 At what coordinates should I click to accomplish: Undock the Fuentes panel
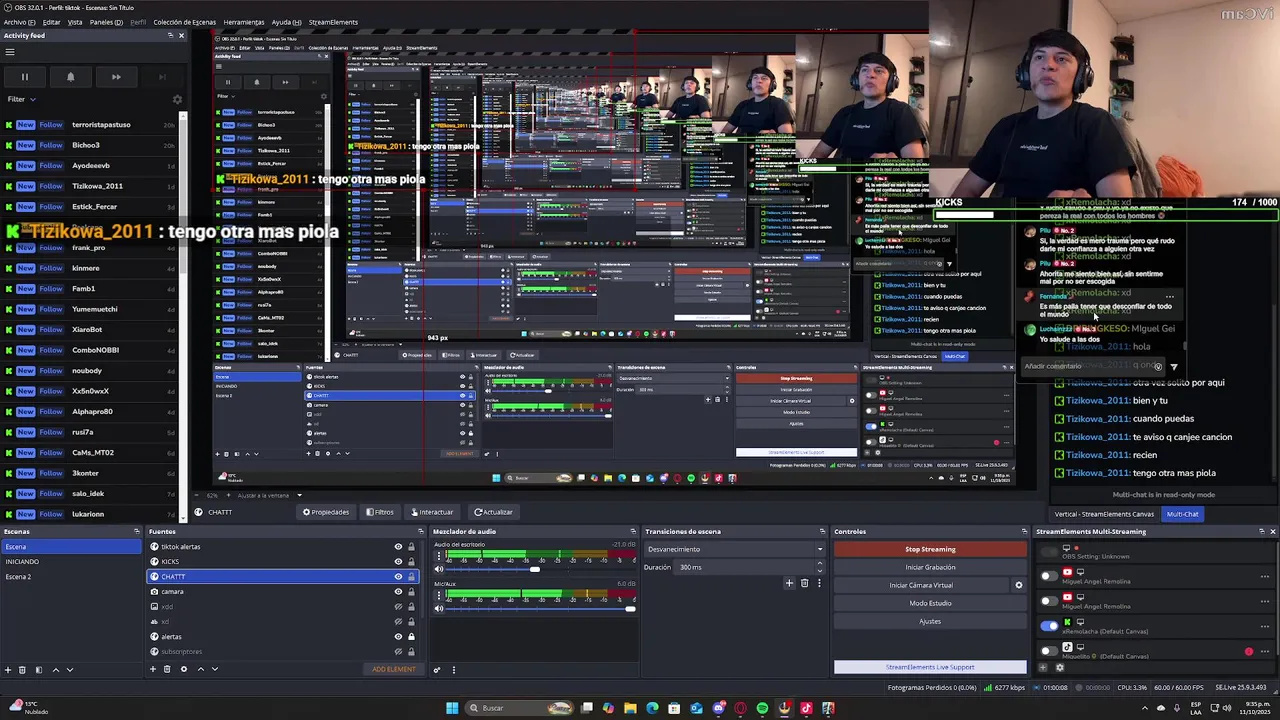(x=419, y=531)
